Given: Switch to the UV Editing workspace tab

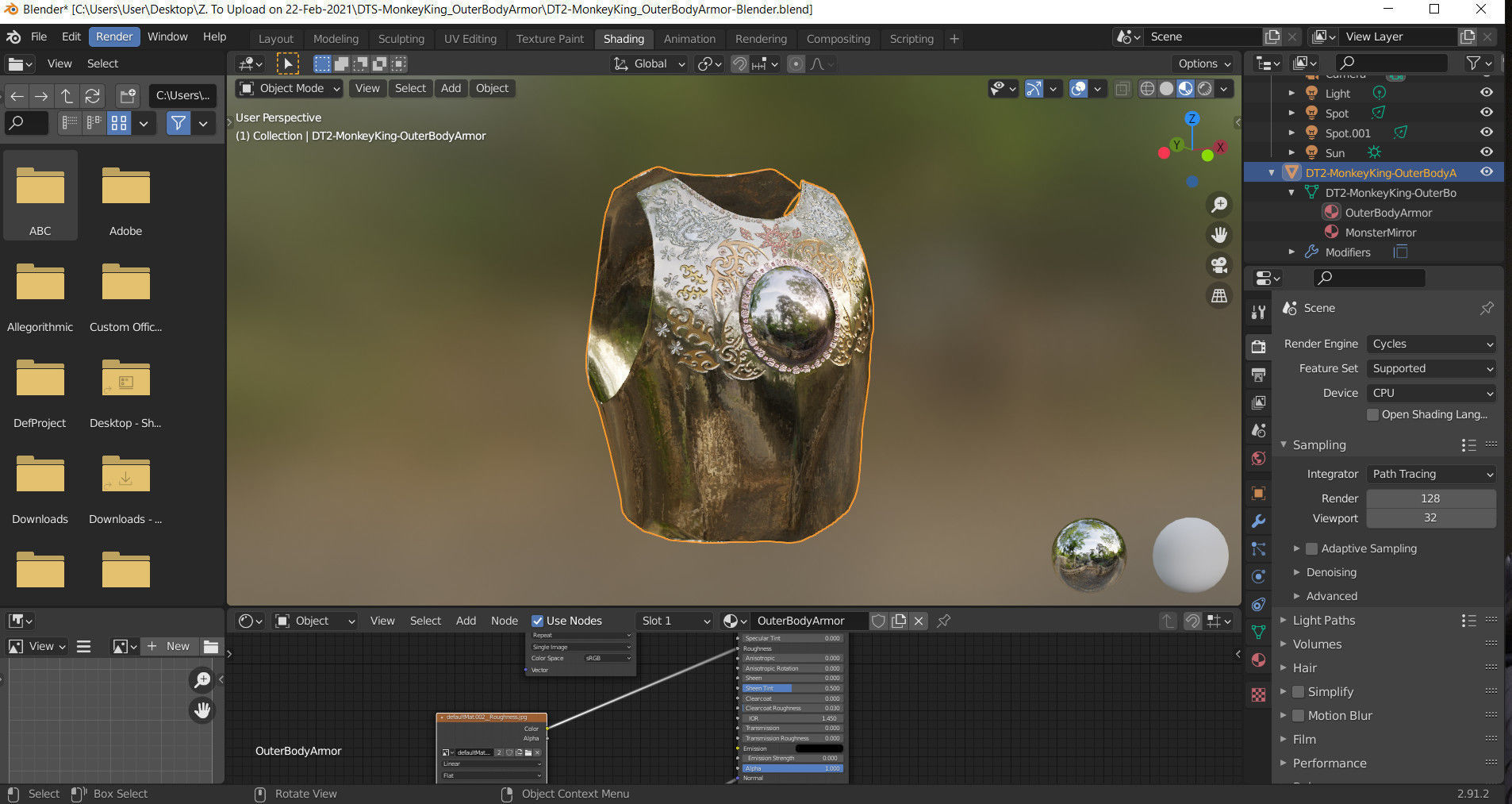Looking at the screenshot, I should 470,38.
